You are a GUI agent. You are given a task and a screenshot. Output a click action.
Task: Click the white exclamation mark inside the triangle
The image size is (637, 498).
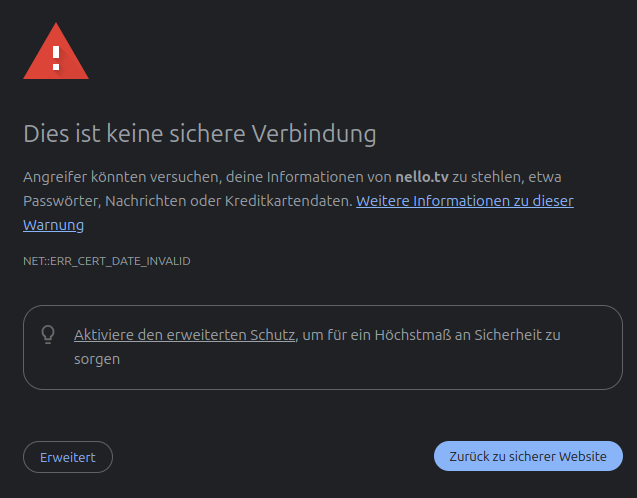56,58
